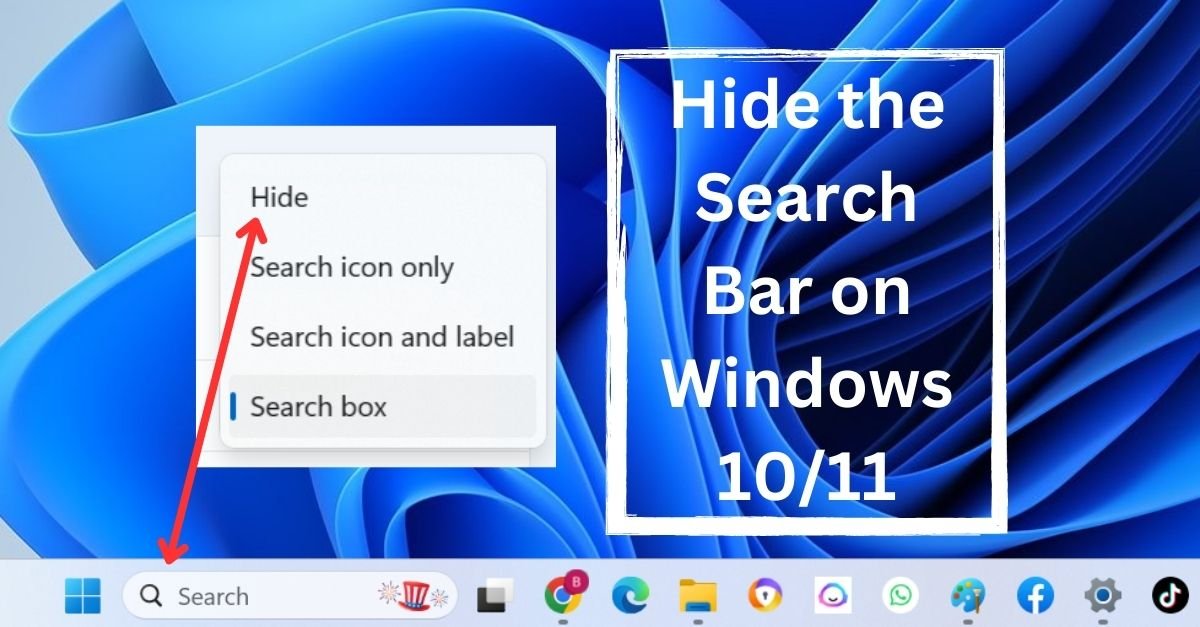Select the 'Search box' option
This screenshot has width=1200, height=627.
point(318,407)
